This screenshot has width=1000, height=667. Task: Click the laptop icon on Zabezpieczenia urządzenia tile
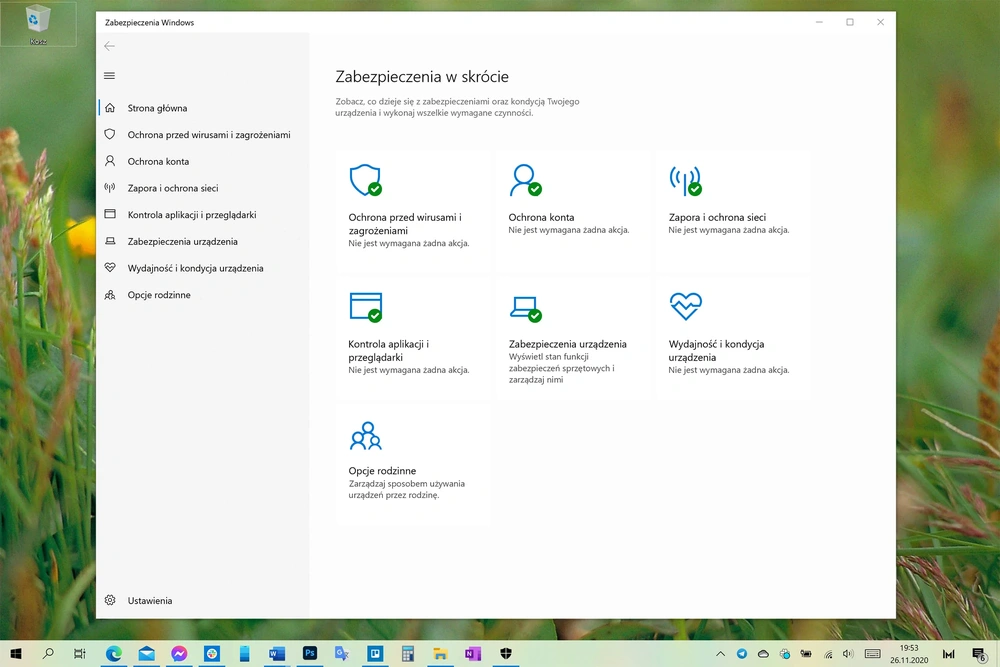point(526,309)
